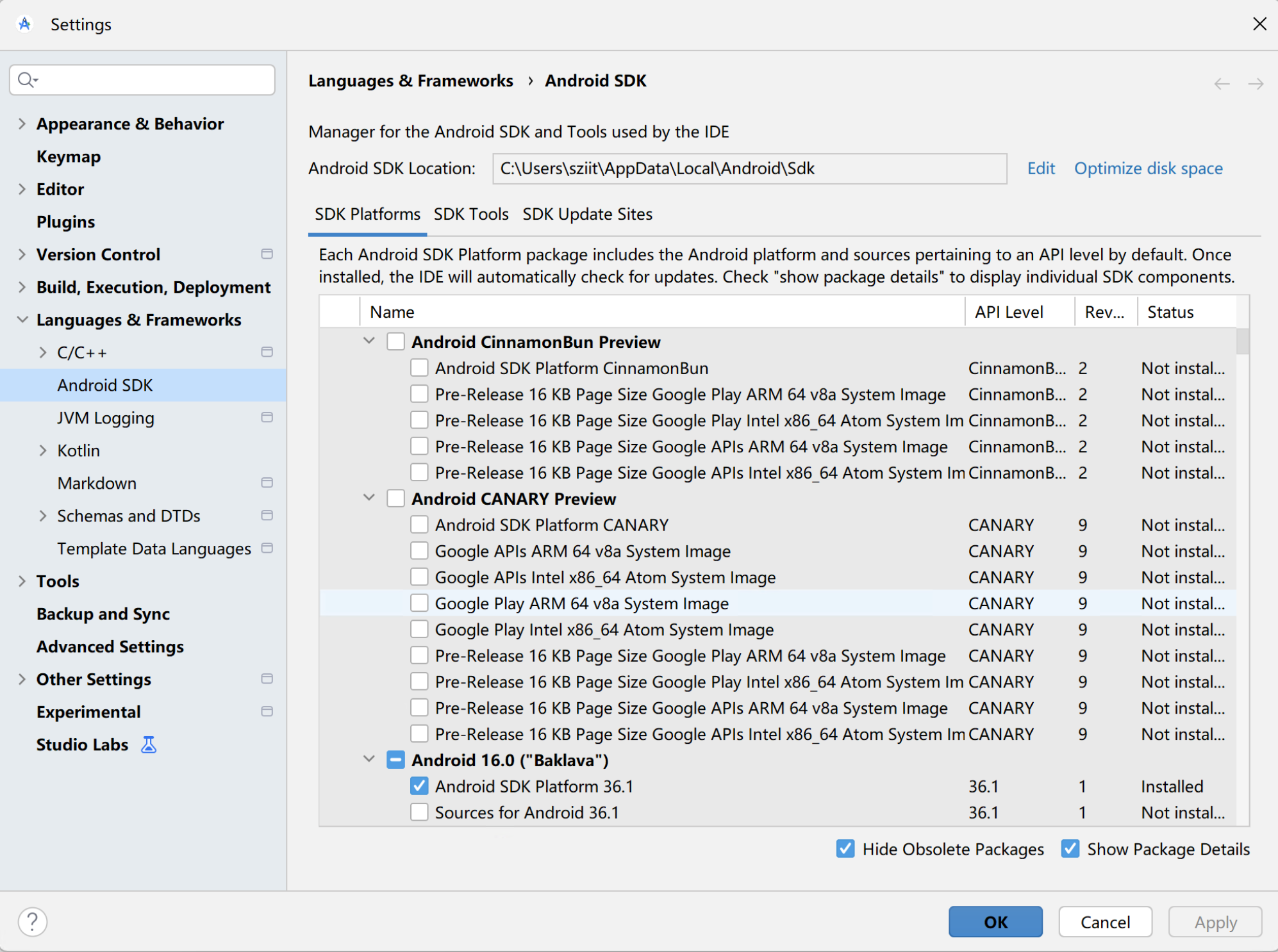Expand the Kotlin node

[x=43, y=450]
